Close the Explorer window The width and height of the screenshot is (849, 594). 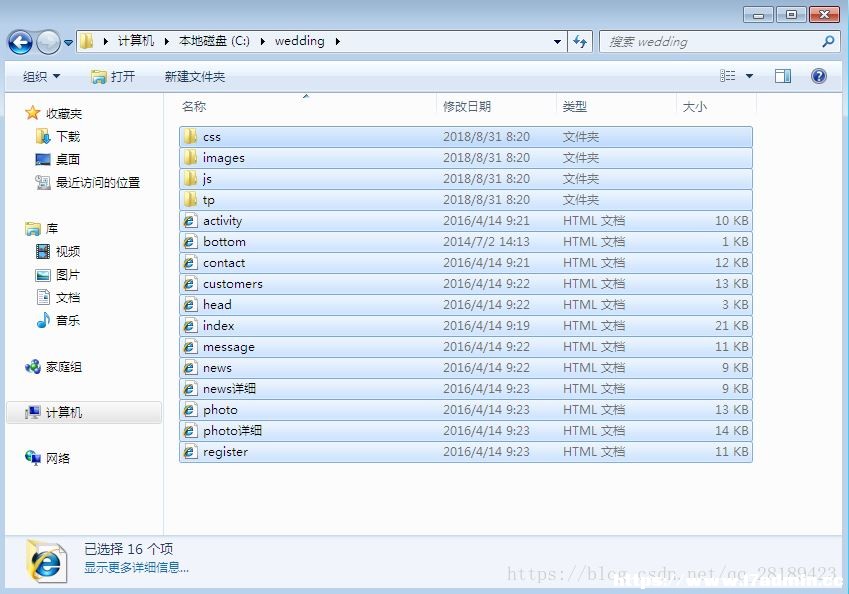click(x=824, y=15)
